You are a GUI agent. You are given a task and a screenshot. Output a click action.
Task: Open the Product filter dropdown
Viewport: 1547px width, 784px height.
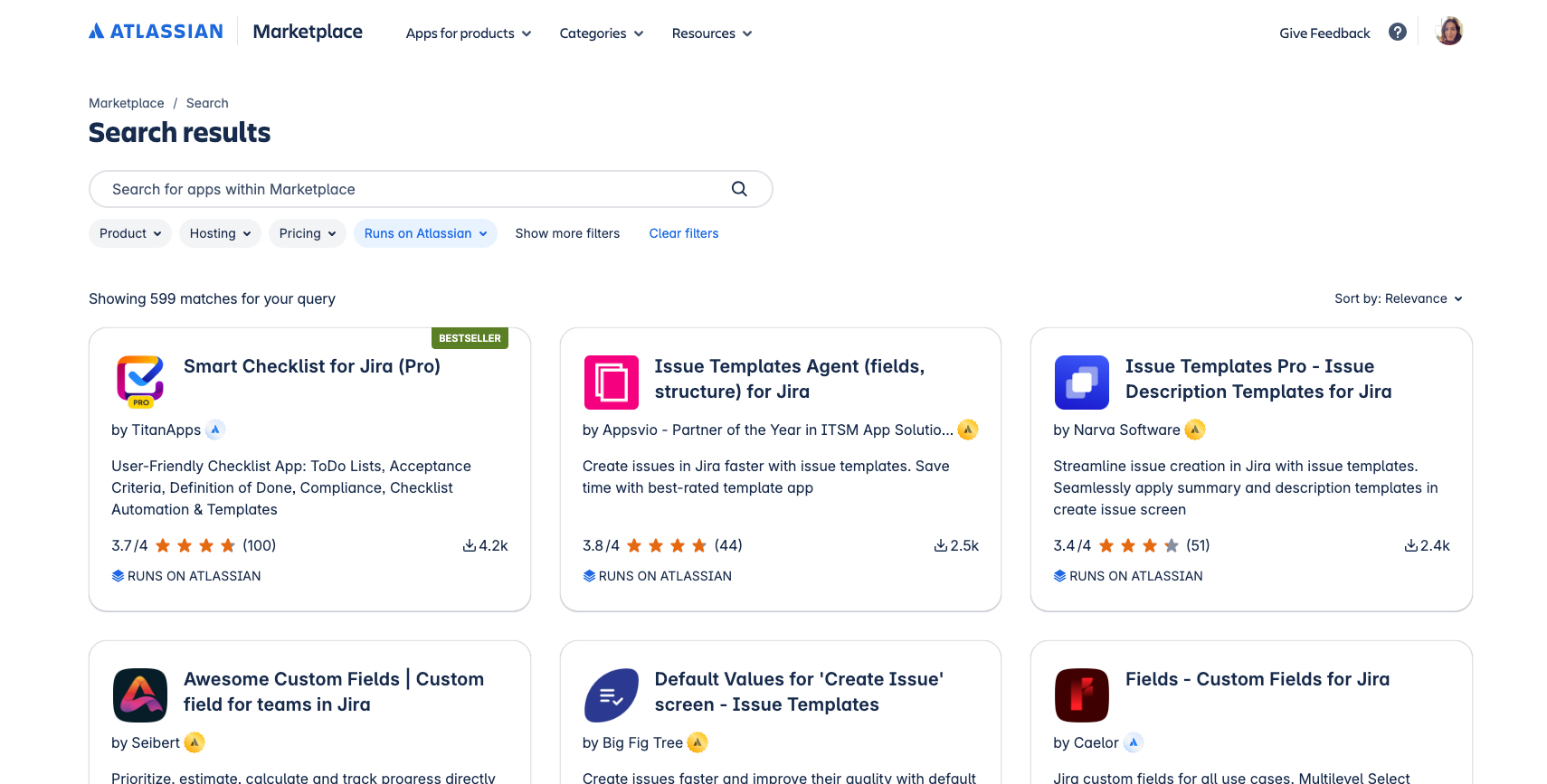[129, 233]
